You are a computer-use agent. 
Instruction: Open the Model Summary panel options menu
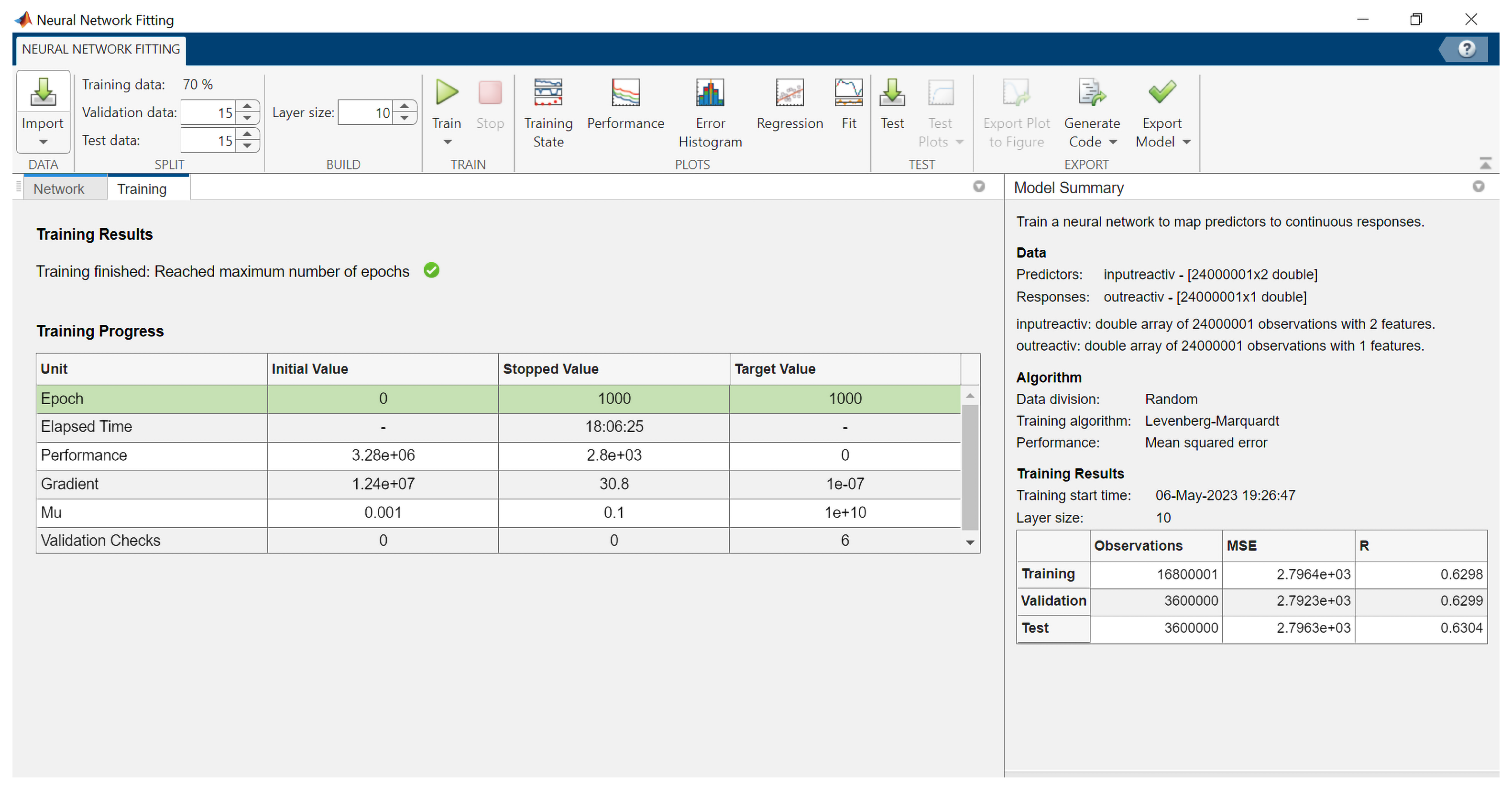[1478, 187]
